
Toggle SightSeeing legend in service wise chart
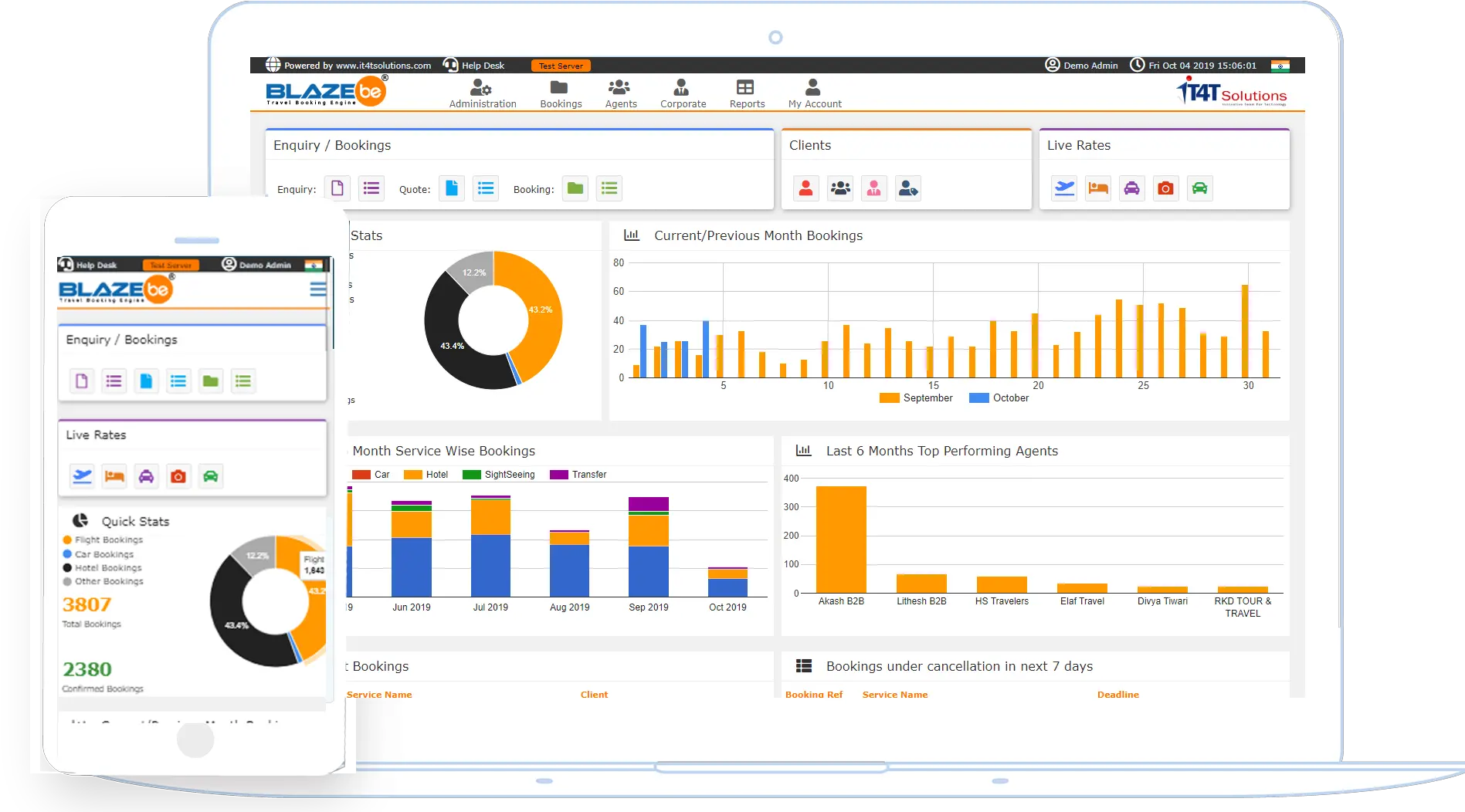pos(499,475)
